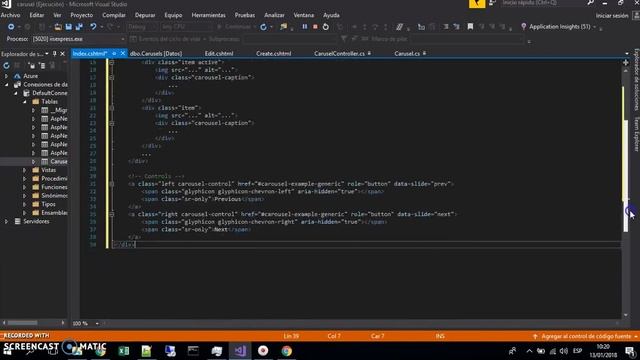Open the Explorador de soluciones side tab
640x360 pixels.
(x=636, y=80)
